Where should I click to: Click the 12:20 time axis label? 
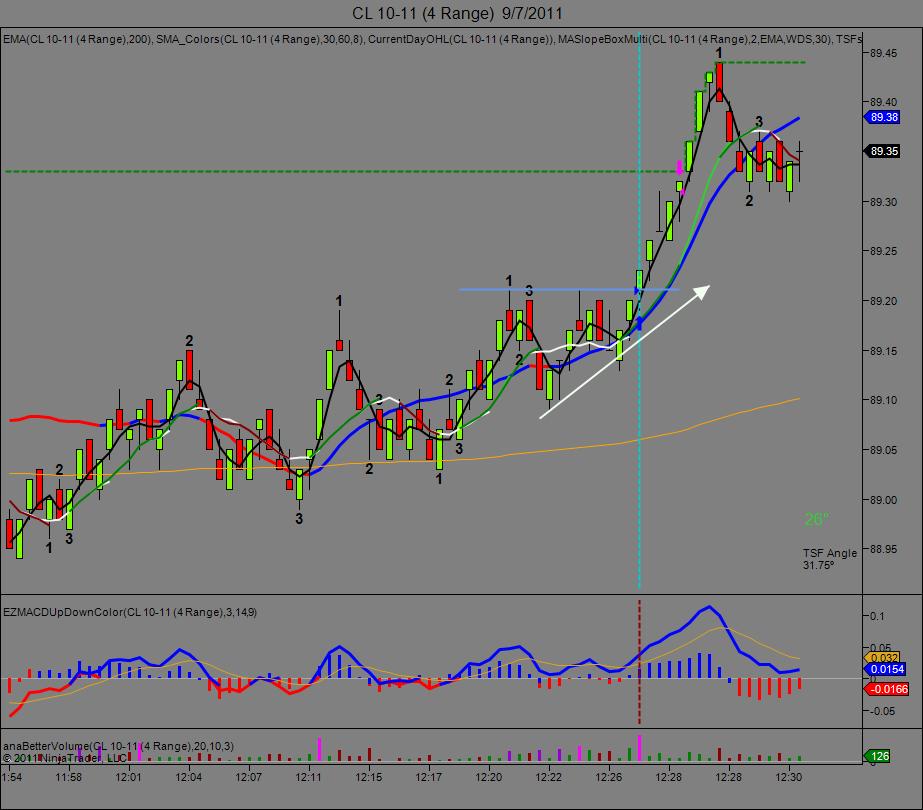click(x=489, y=778)
